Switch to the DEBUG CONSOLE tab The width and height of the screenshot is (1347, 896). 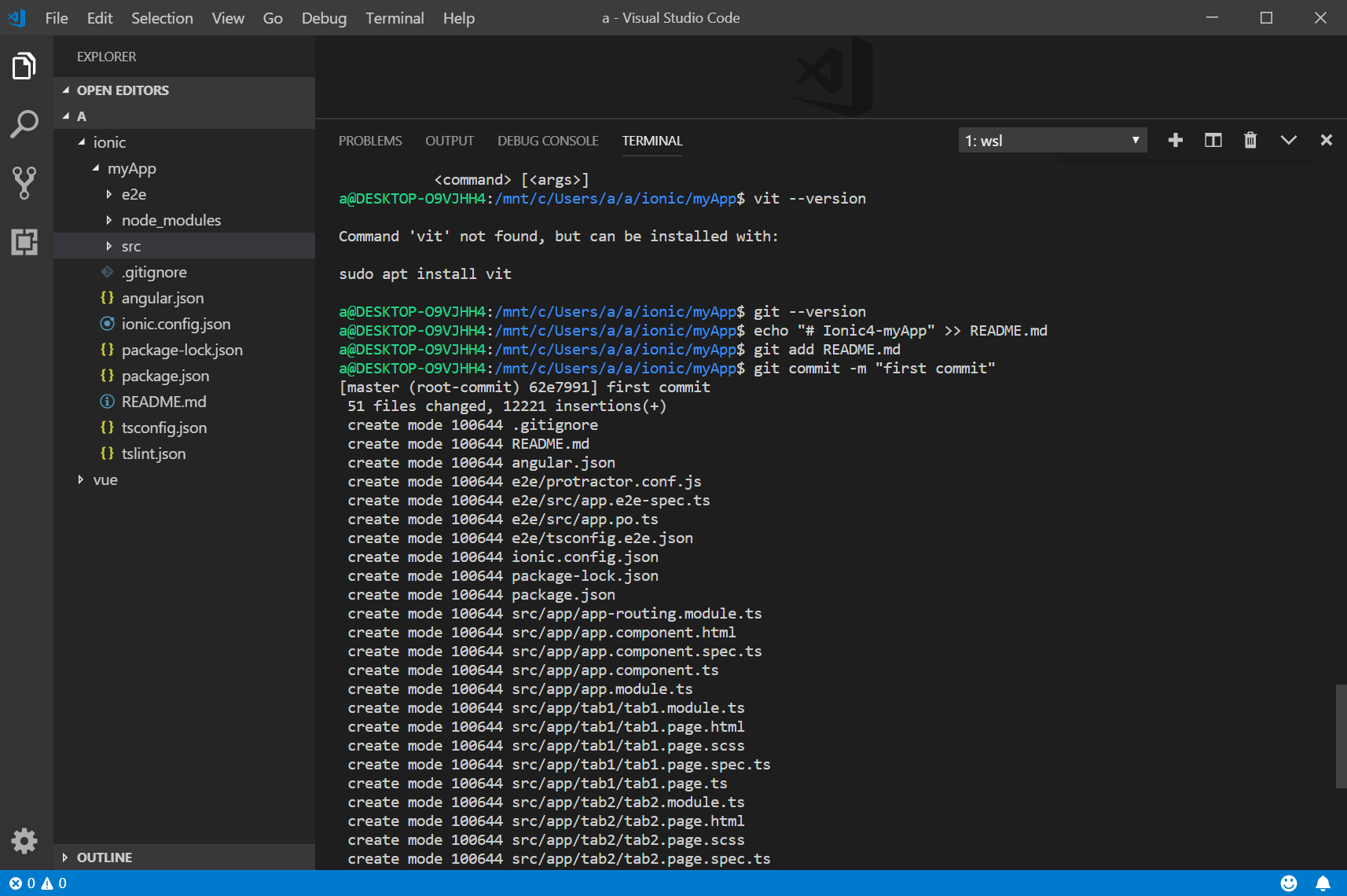548,141
